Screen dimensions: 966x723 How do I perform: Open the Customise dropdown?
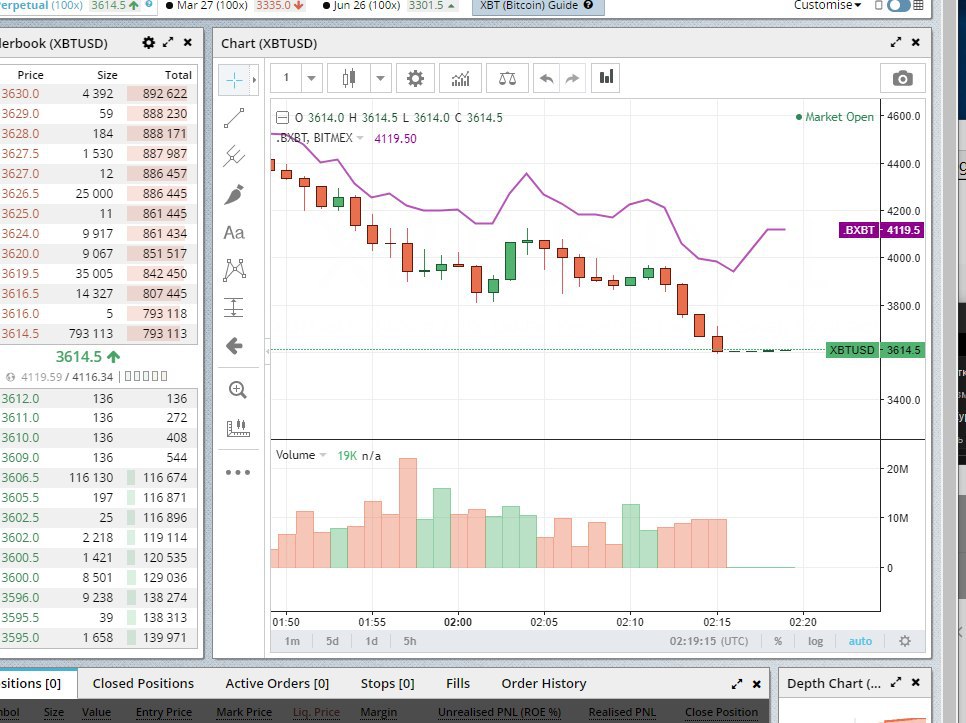(x=827, y=6)
